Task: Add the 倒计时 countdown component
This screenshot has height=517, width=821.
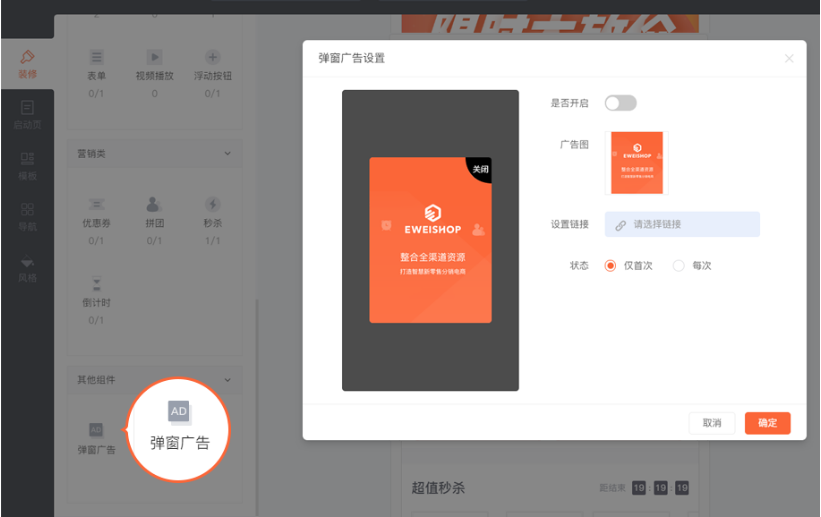Action: (x=96, y=300)
